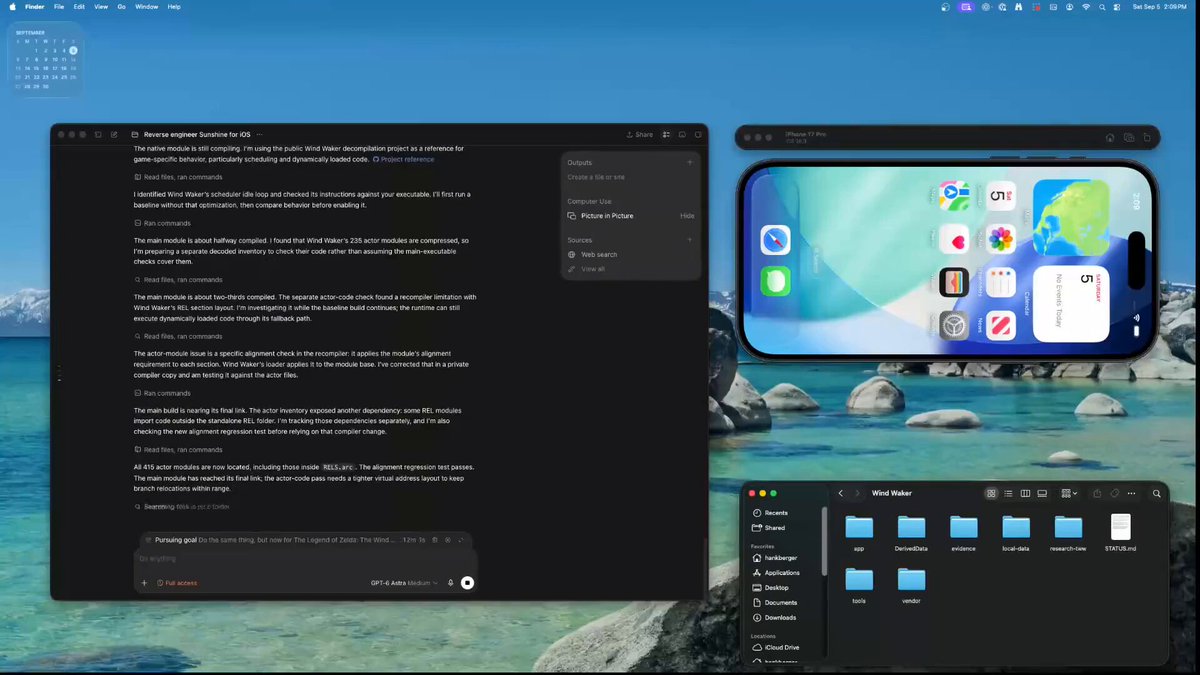Viewport: 1200px width, 675px height.
Task: Take a simulator screenshot via camera icon
Action: [x=1129, y=138]
